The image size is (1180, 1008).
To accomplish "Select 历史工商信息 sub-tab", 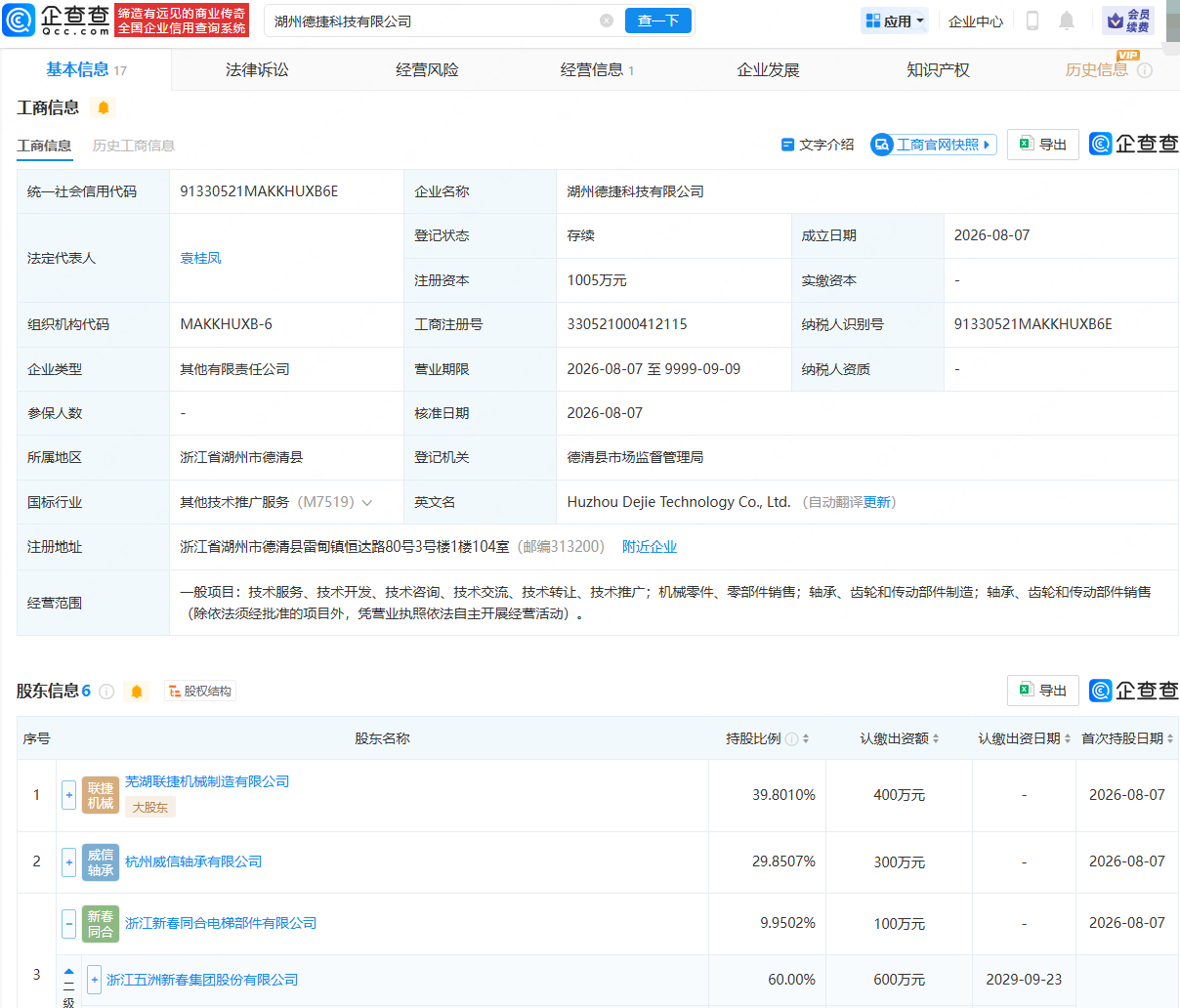I will click(x=134, y=146).
